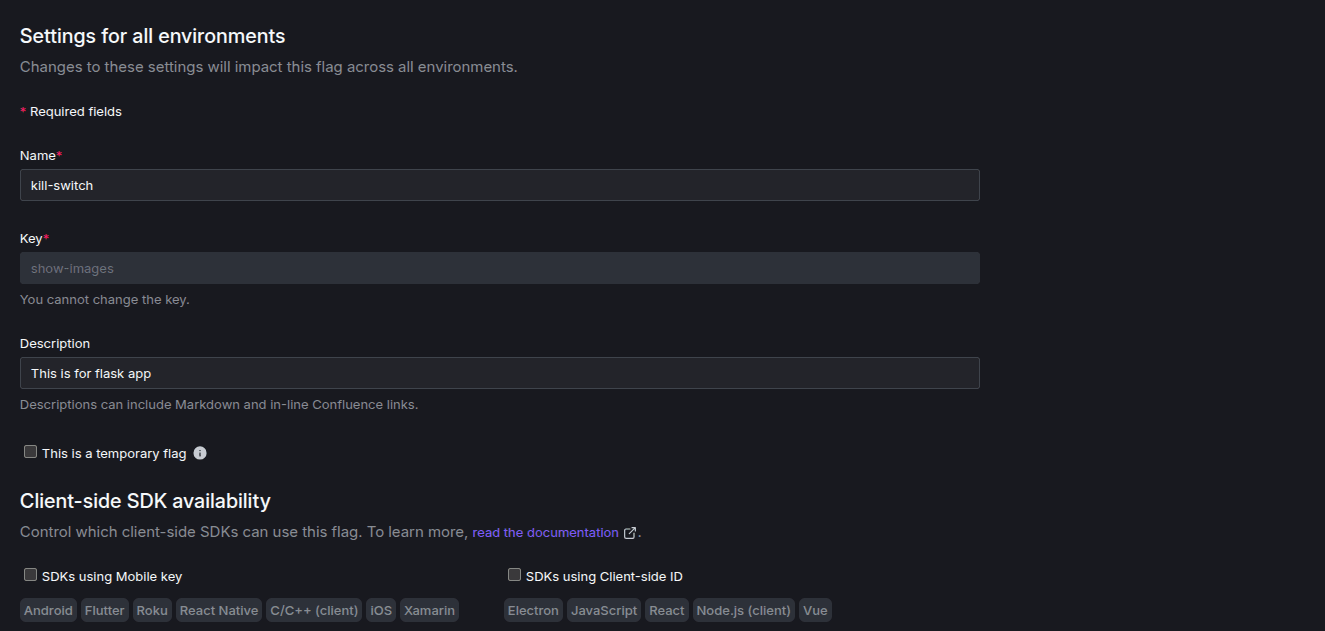Click the Vue SDK tag
Viewport: 1325px width, 631px height.
815,610
